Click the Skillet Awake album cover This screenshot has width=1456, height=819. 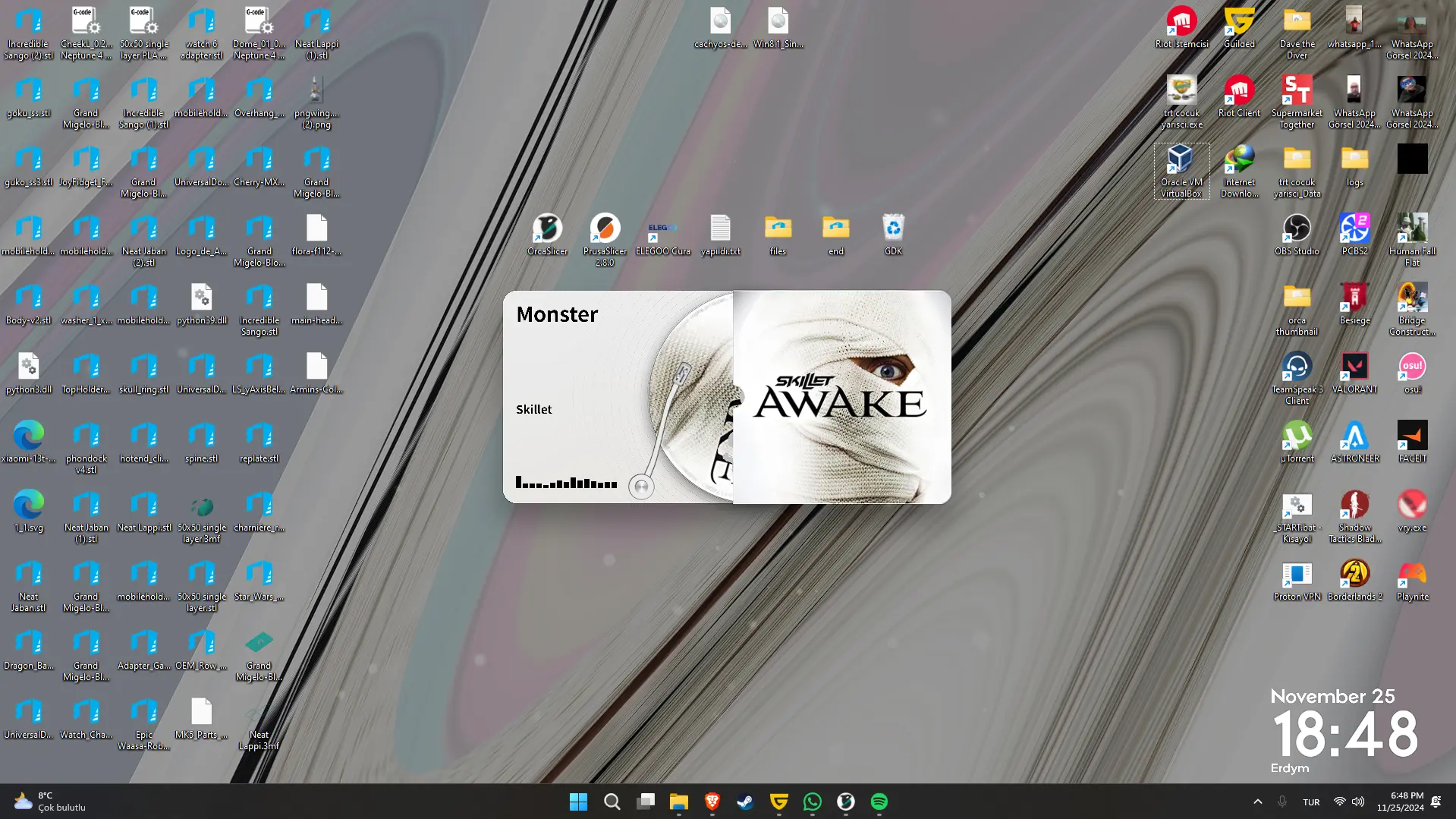coord(841,397)
